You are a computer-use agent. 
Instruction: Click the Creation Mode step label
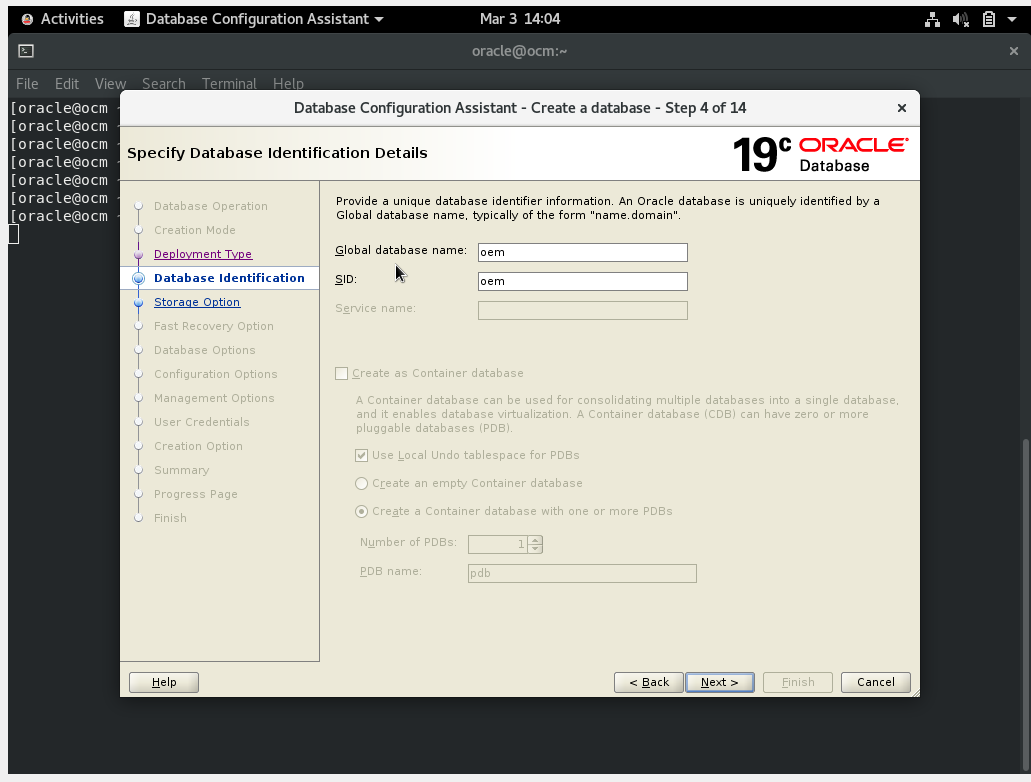point(195,230)
